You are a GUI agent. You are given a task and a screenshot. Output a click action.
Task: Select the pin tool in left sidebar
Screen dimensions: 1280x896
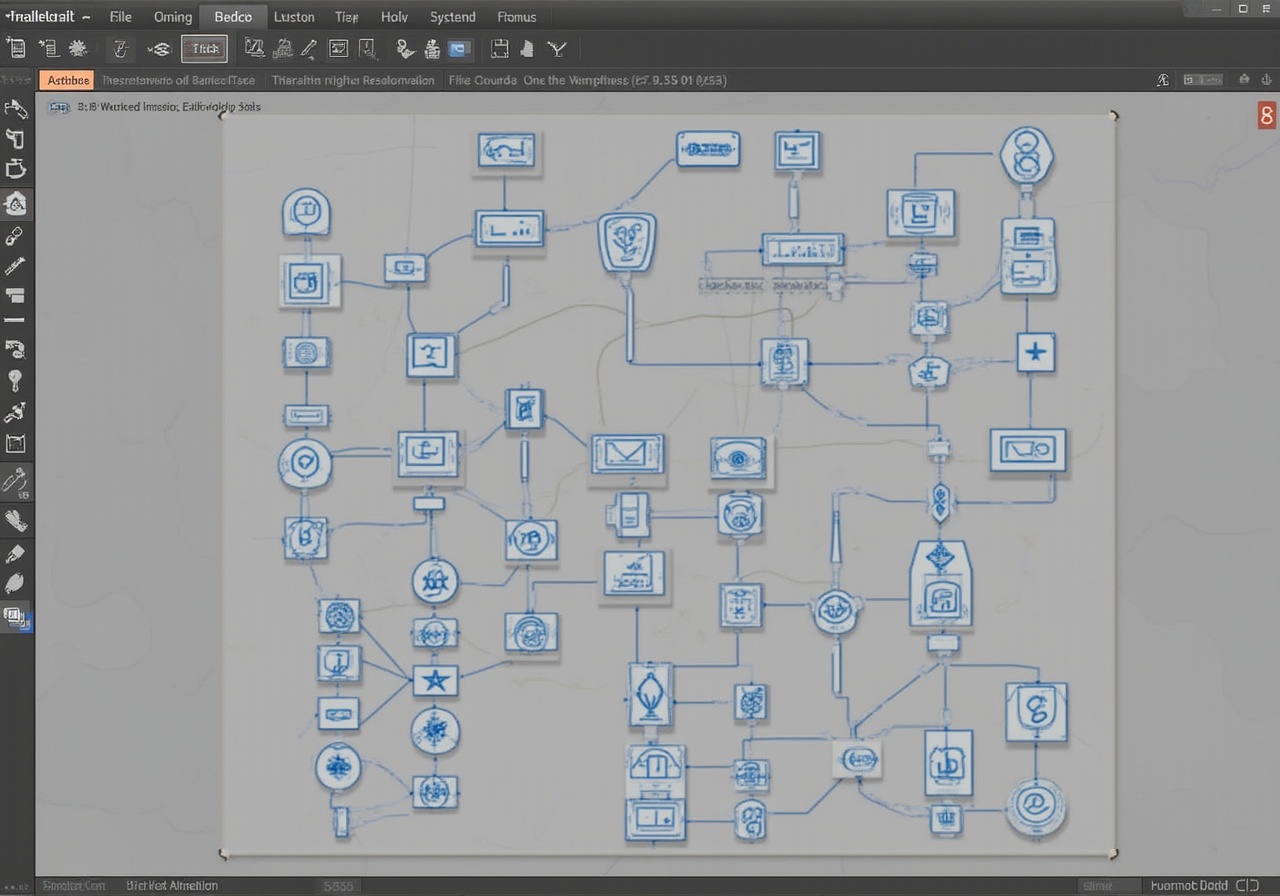tap(15, 380)
